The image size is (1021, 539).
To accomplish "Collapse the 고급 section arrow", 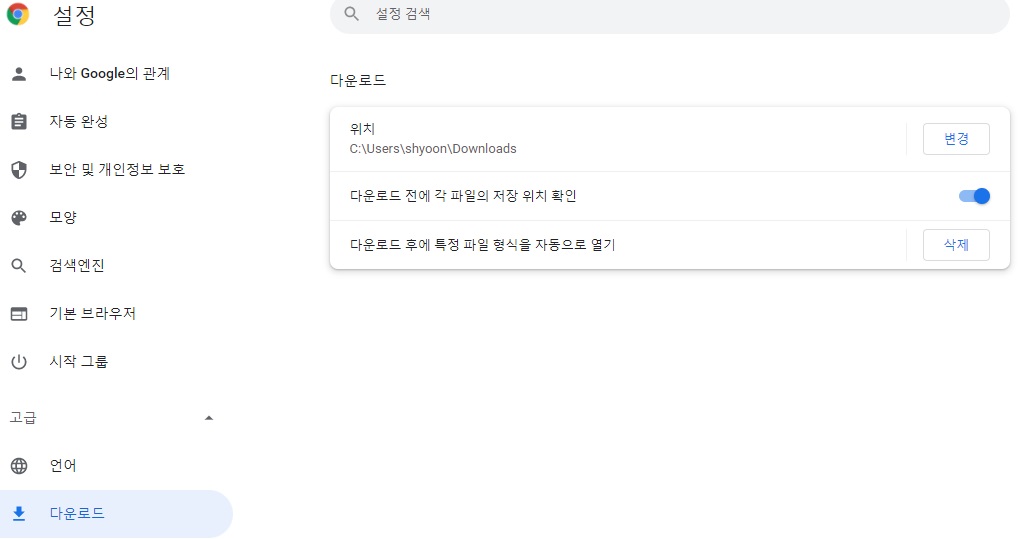I will point(208,418).
